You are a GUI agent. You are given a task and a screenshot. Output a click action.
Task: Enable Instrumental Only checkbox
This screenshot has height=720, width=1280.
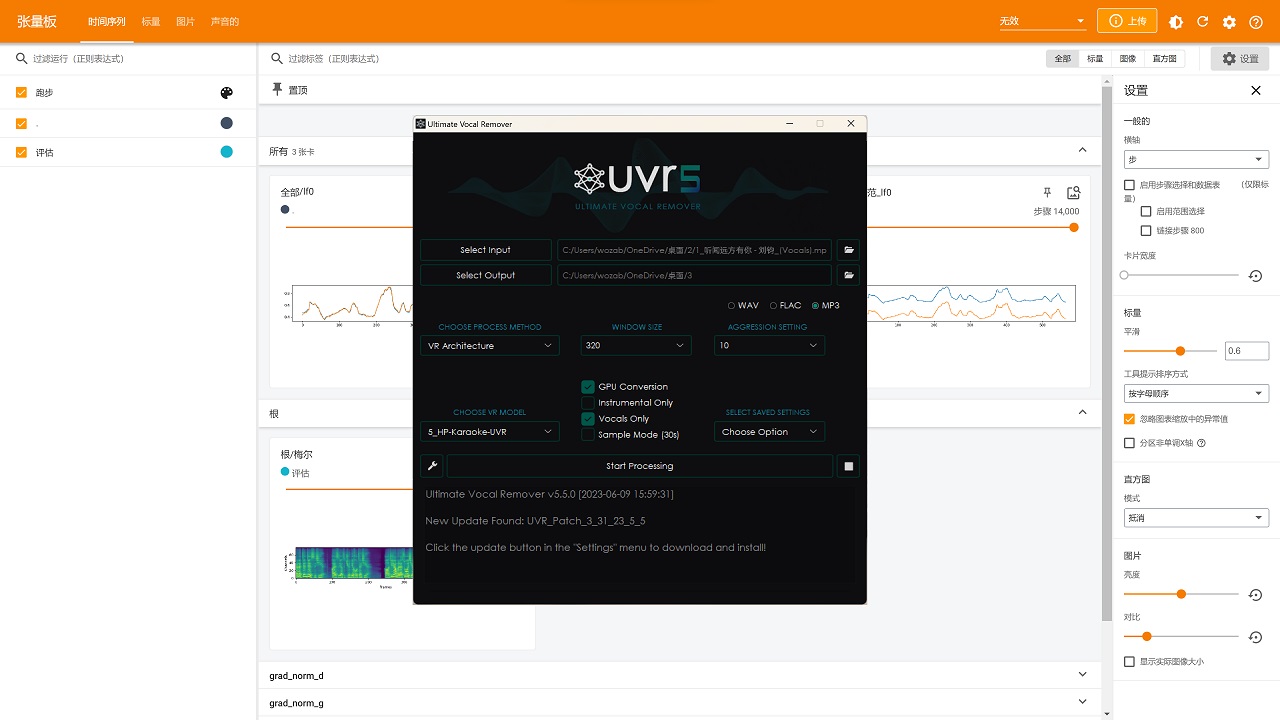588,403
